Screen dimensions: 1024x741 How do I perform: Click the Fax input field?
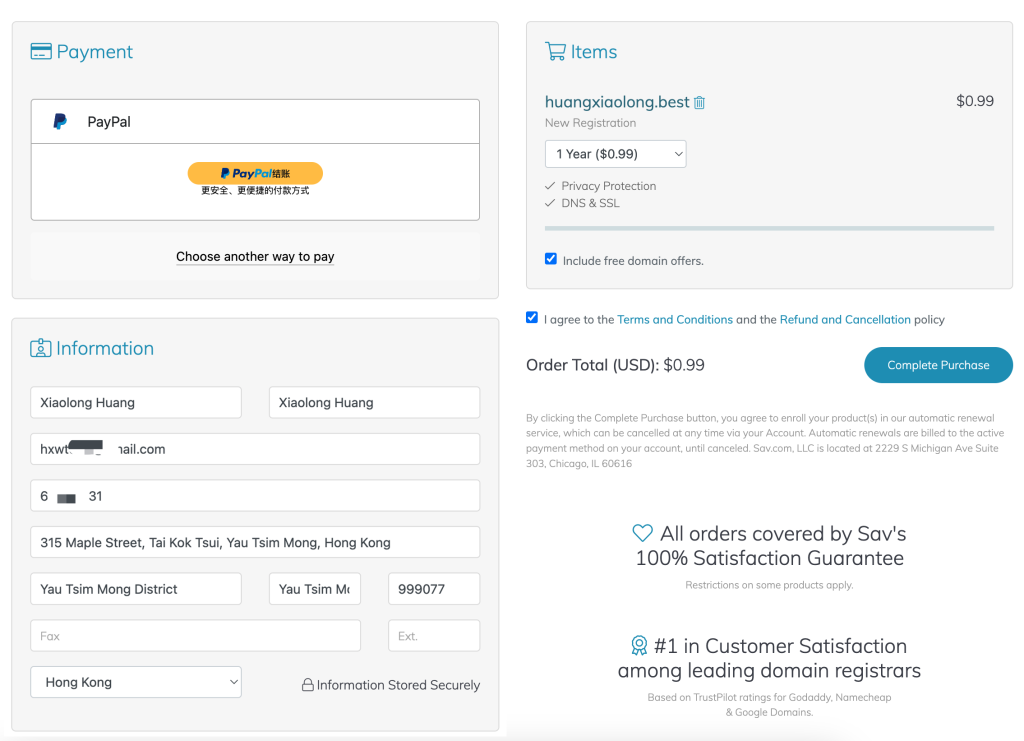click(195, 636)
